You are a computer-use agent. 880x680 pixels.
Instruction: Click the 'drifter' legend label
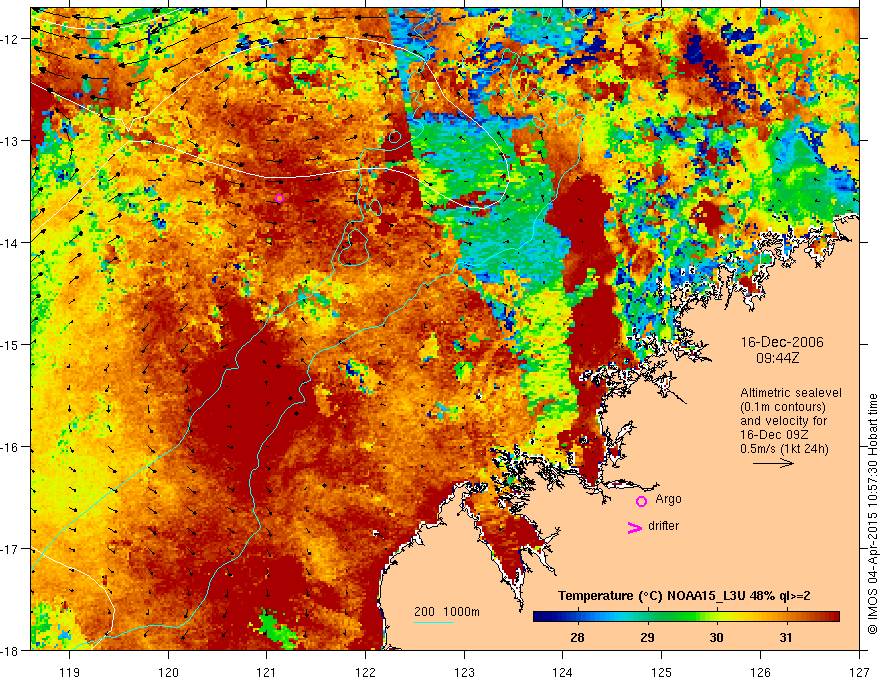663,526
